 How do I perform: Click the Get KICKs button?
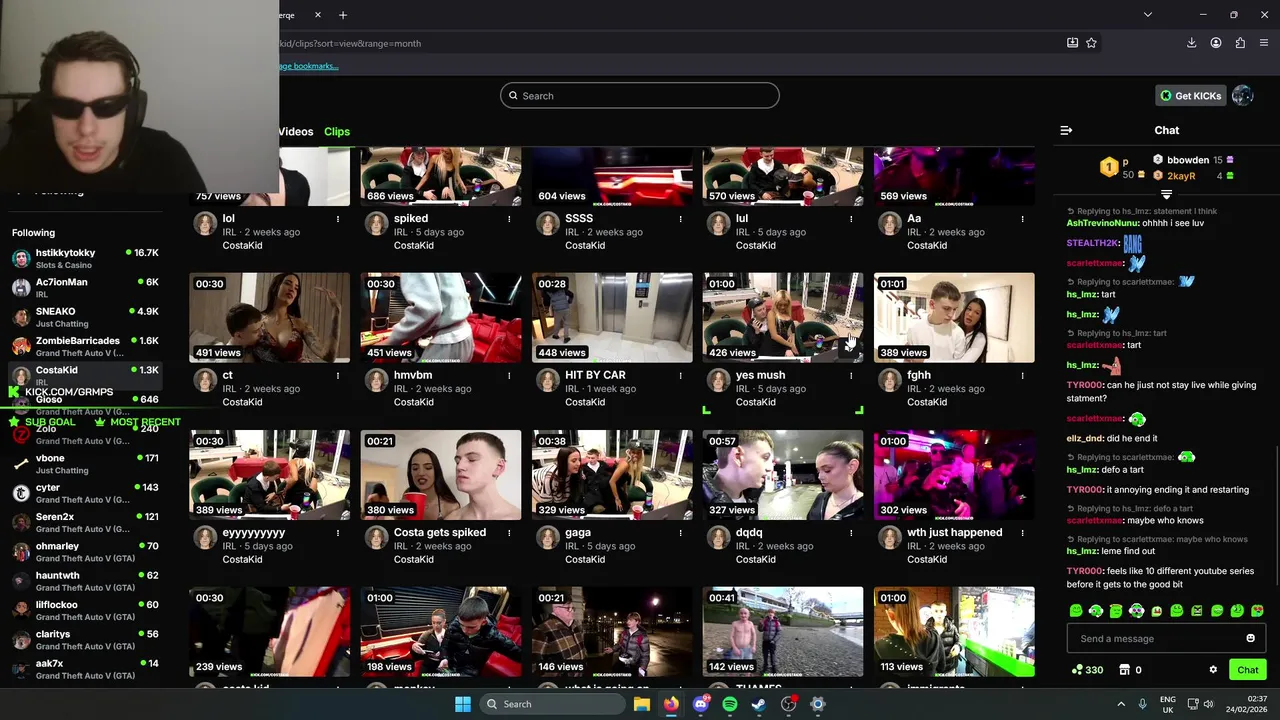1191,95
